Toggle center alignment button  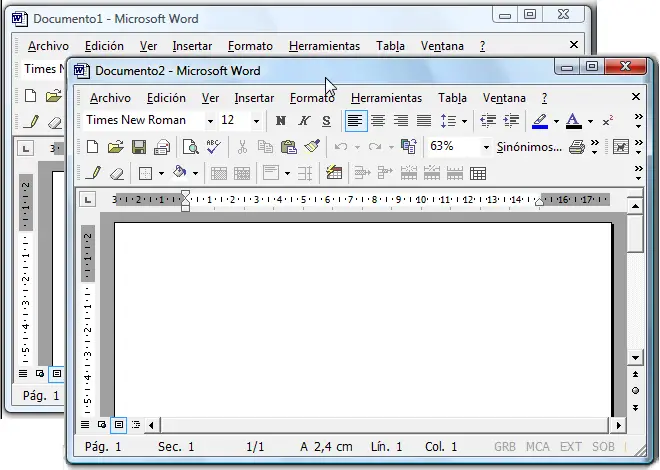[378, 121]
